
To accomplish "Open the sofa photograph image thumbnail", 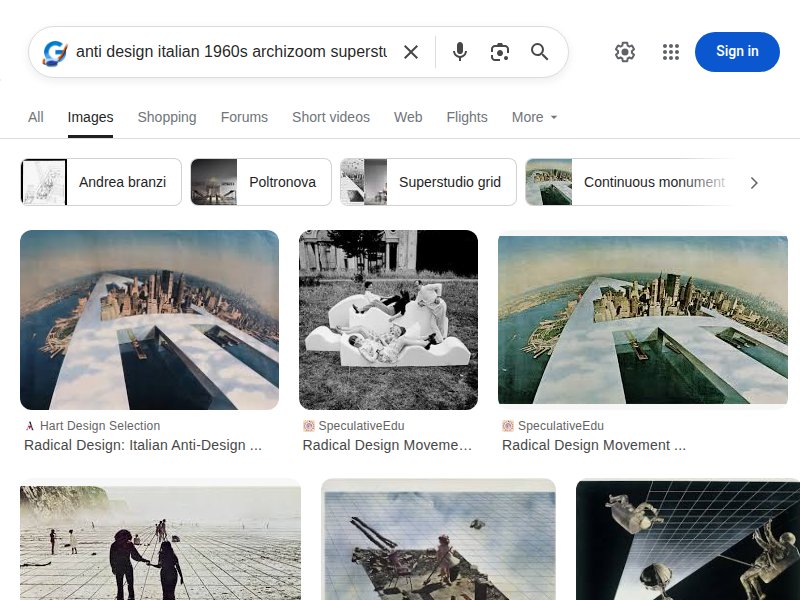I will click(x=388, y=319).
